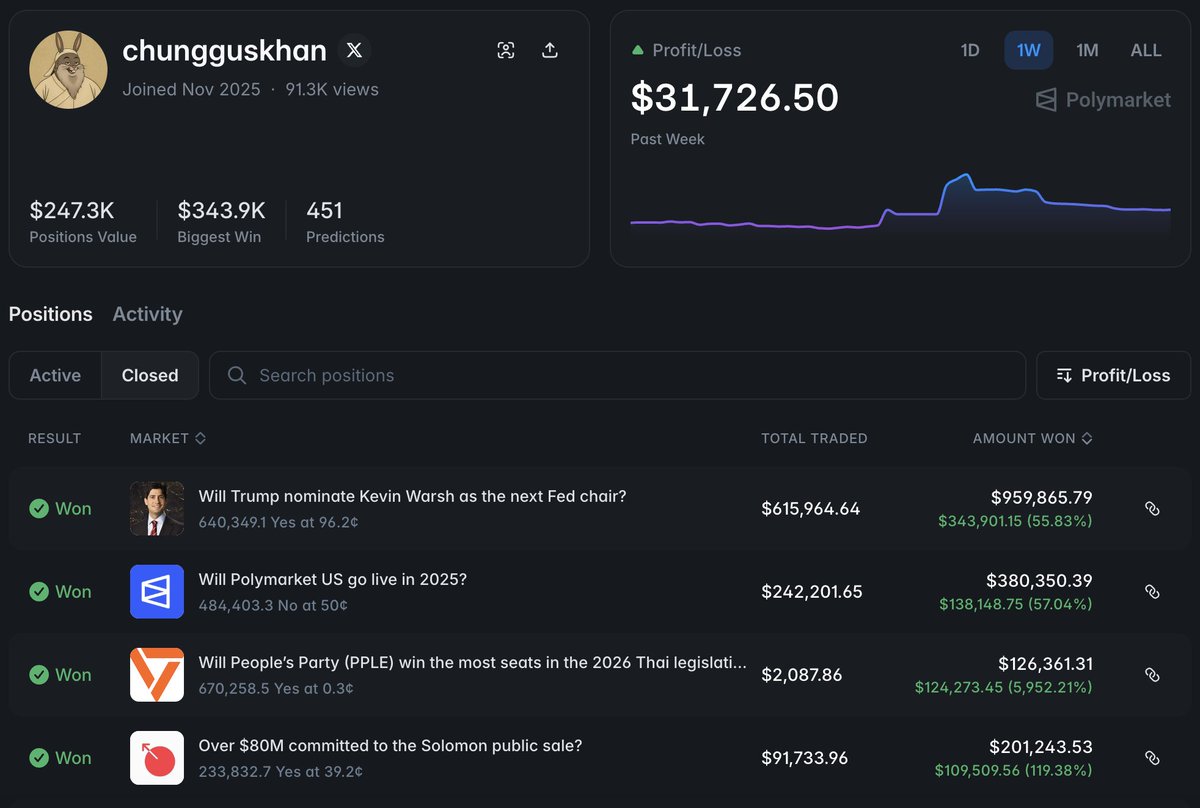Click the $242,201.65 total traded value
Image resolution: width=1200 pixels, height=808 pixels.
click(x=811, y=592)
